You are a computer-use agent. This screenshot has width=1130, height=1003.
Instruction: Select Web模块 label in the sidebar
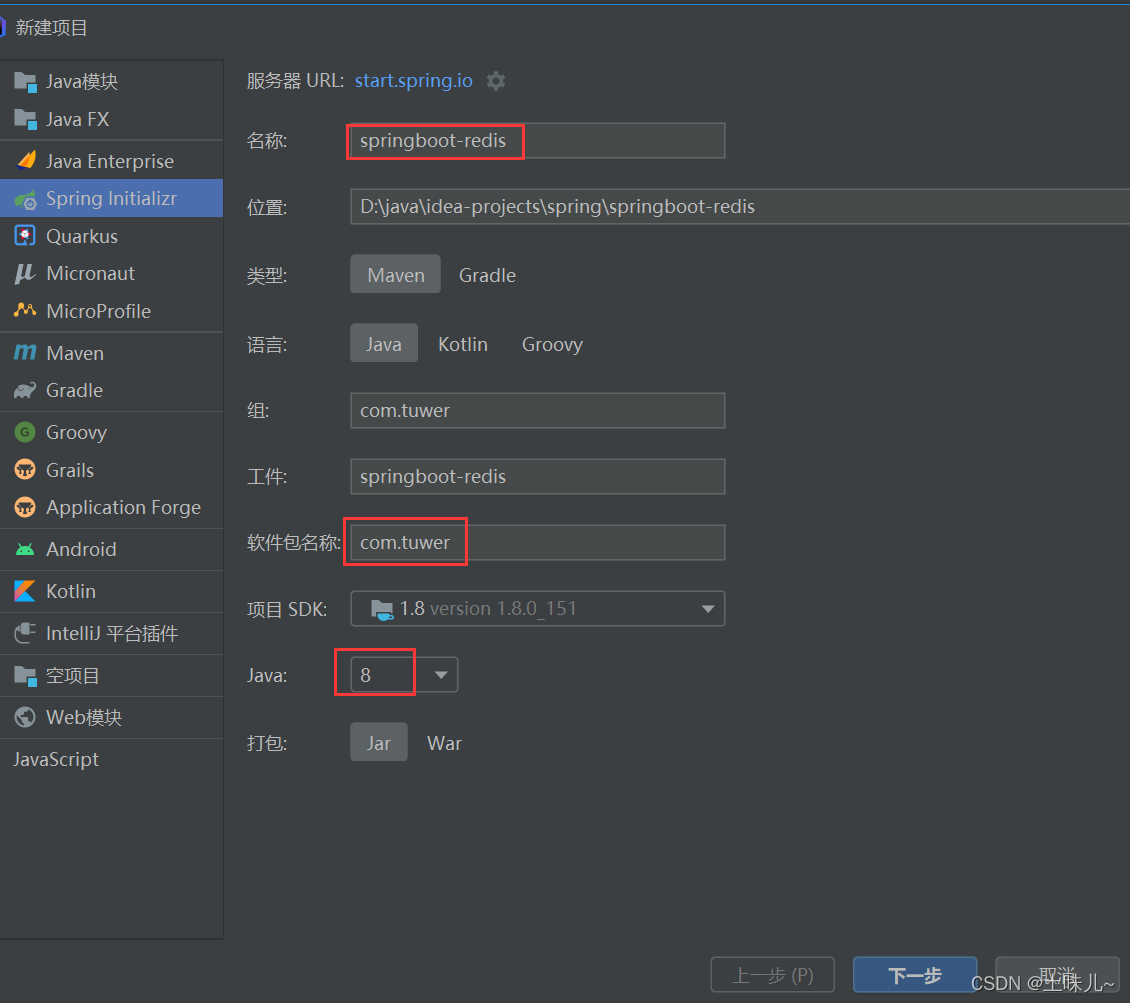click(84, 717)
